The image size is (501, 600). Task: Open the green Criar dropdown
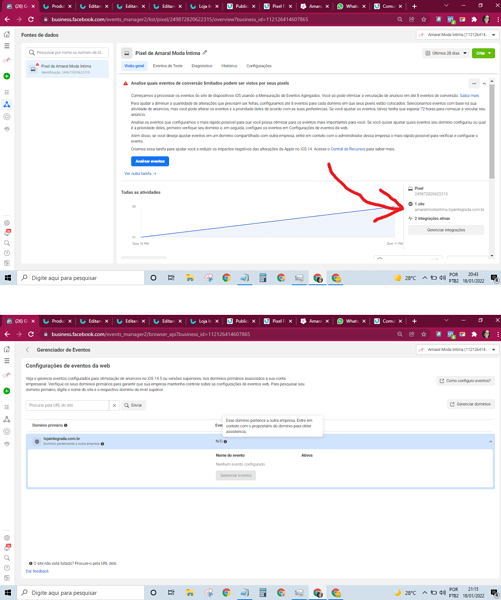[x=483, y=53]
